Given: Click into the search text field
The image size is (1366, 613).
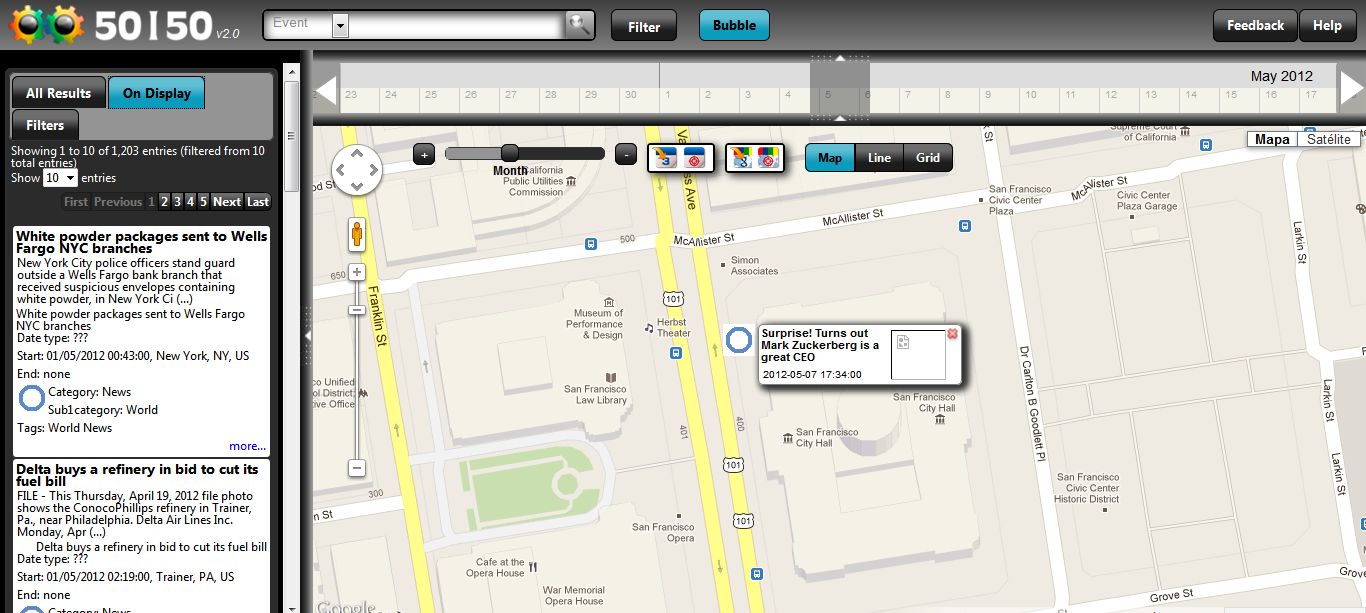Looking at the screenshot, I should coord(456,25).
